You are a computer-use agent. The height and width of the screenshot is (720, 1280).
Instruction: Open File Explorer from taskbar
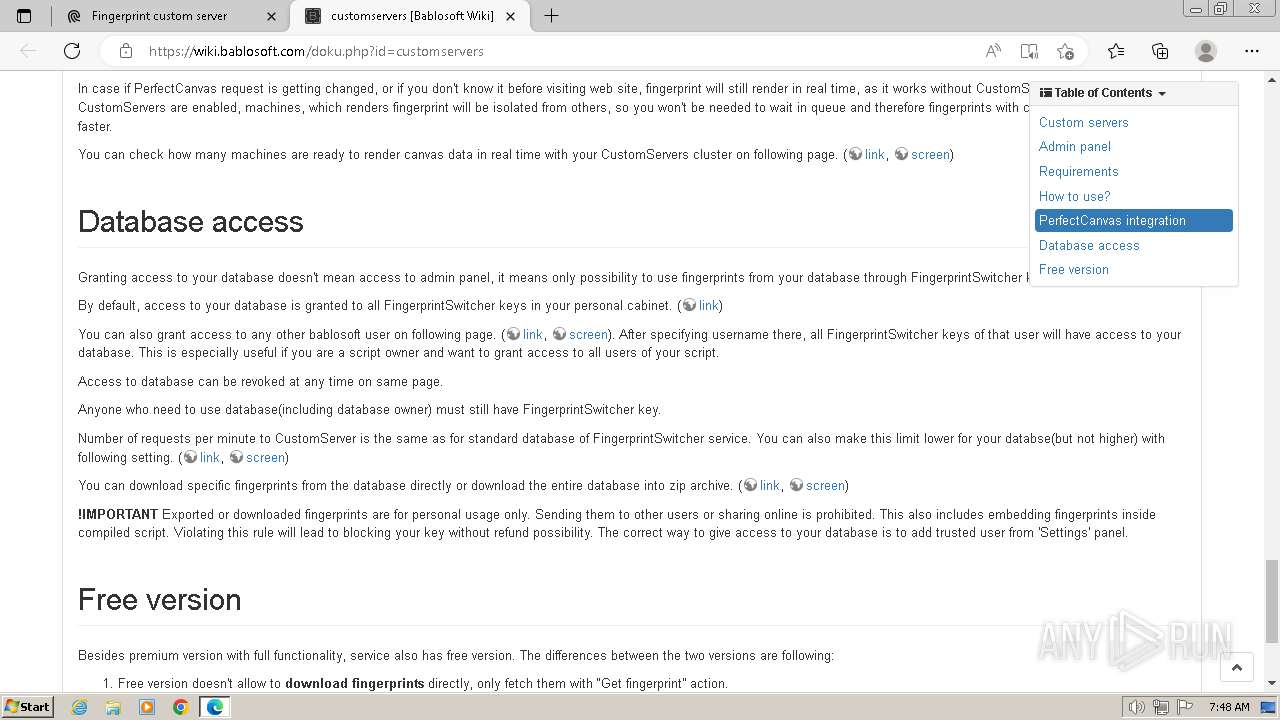pos(113,707)
